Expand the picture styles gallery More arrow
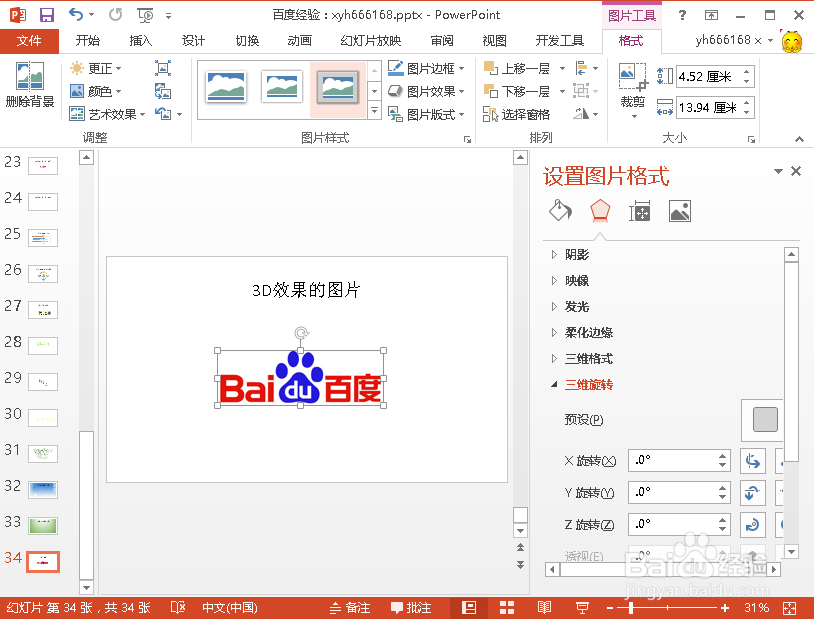 (374, 111)
